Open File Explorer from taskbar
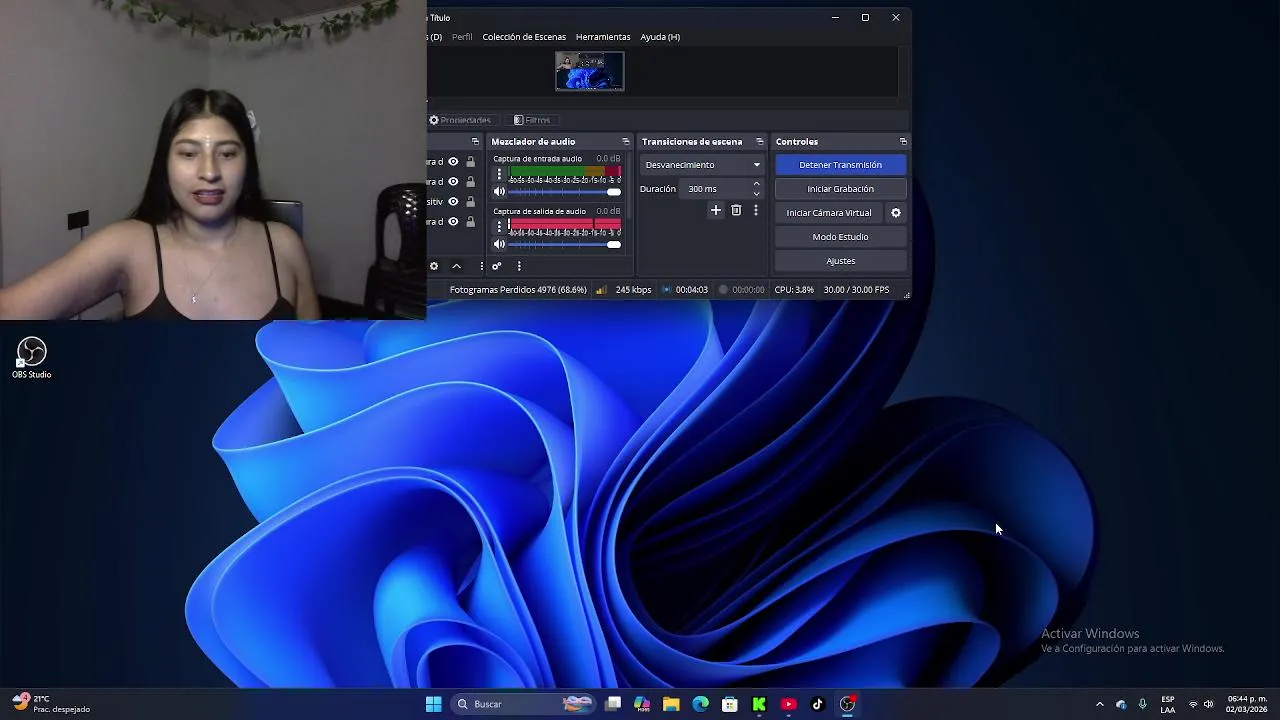 coord(671,704)
